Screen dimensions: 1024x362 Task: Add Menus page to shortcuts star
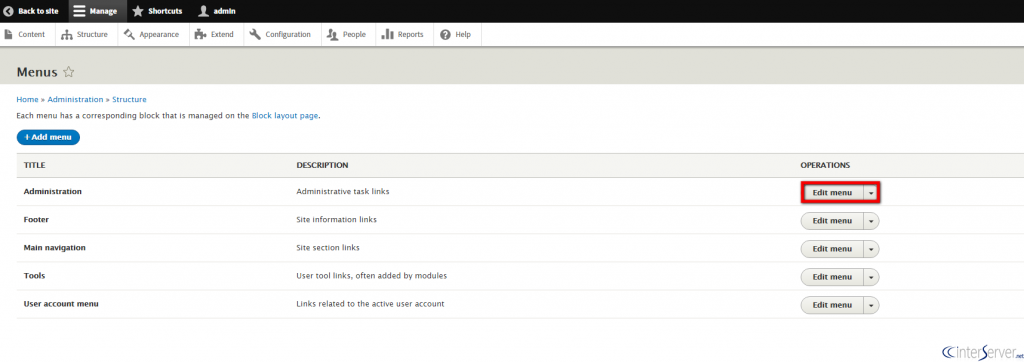point(69,72)
